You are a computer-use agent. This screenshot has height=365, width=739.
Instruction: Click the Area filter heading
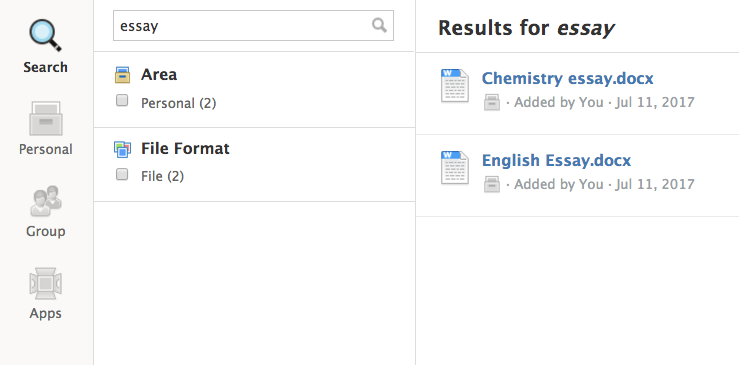[x=159, y=75]
